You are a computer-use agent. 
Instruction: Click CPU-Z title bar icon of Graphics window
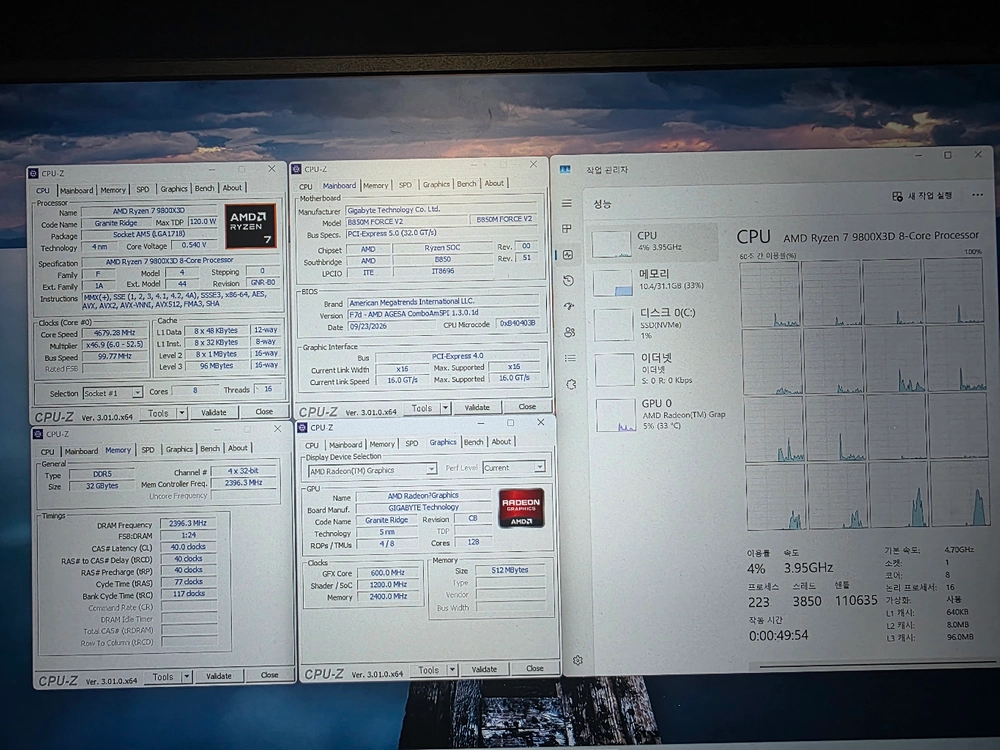pyautogui.click(x=303, y=427)
